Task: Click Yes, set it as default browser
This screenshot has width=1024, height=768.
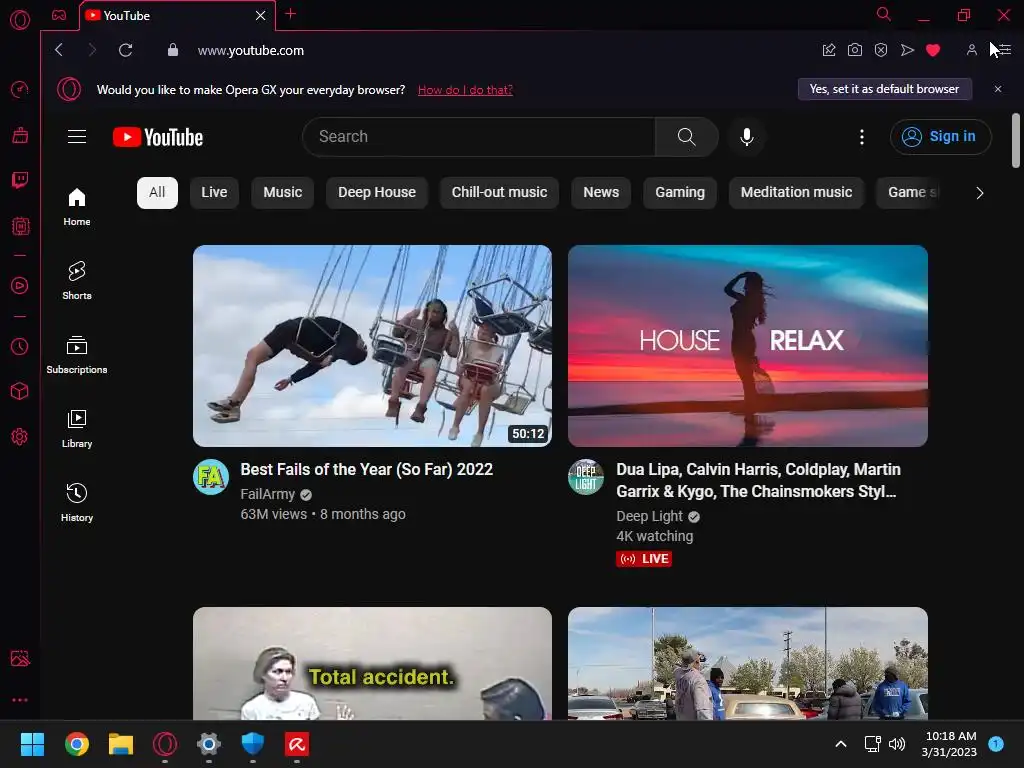Action: tap(884, 89)
